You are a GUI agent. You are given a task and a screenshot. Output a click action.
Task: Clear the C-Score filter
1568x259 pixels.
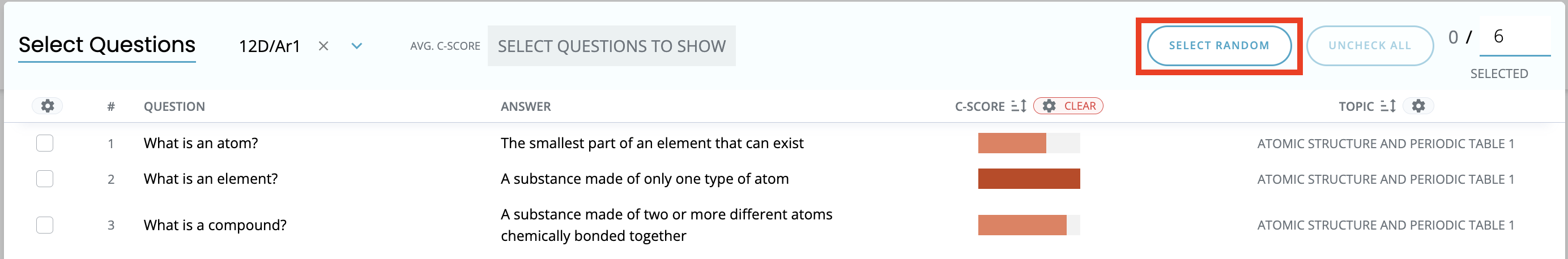coord(1068,106)
